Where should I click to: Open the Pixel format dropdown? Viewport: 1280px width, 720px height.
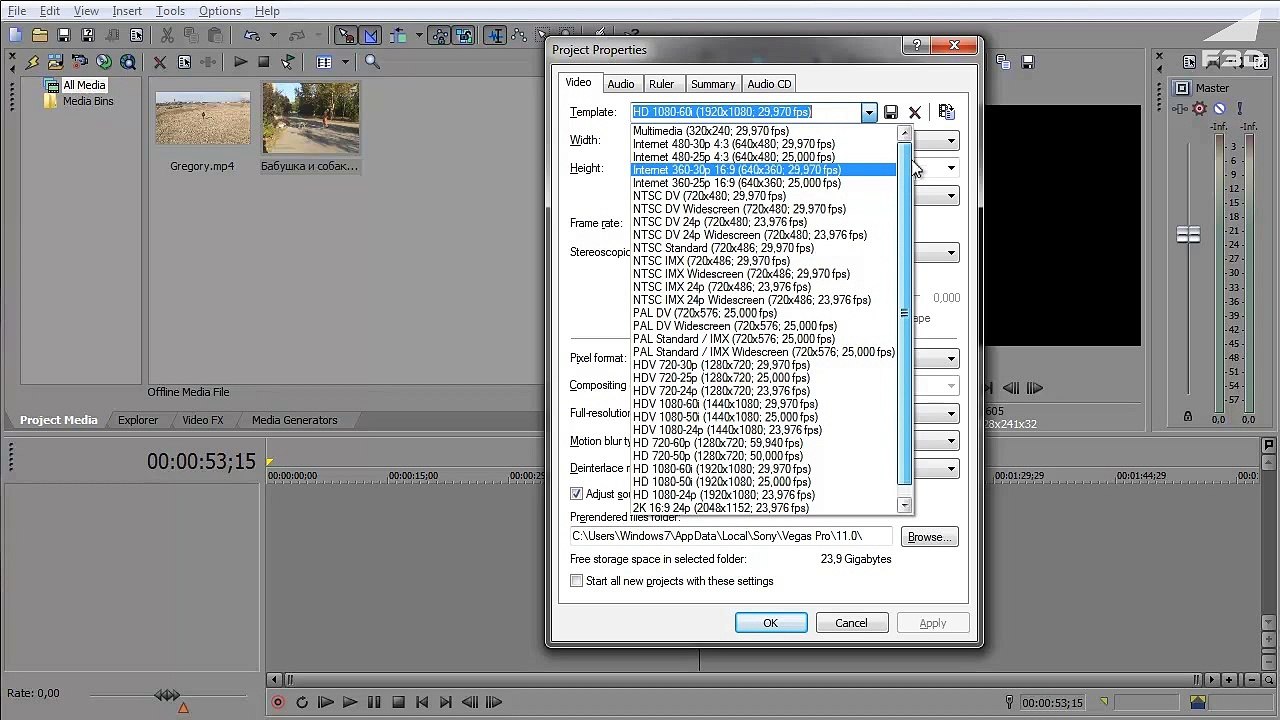(x=951, y=359)
